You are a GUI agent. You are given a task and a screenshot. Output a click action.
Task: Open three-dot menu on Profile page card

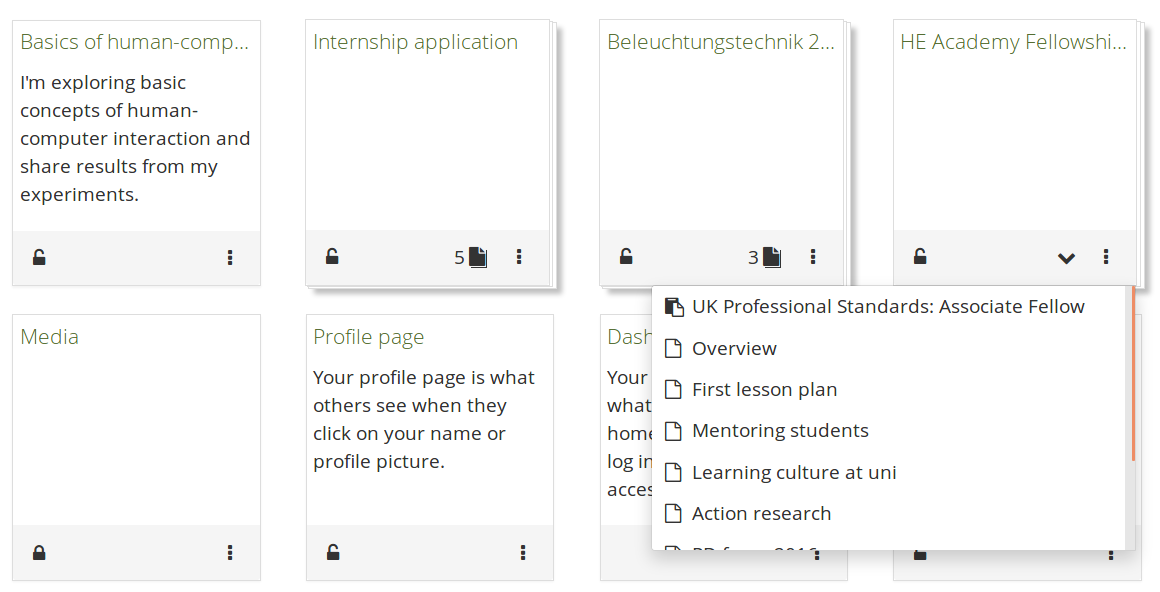[x=523, y=552]
